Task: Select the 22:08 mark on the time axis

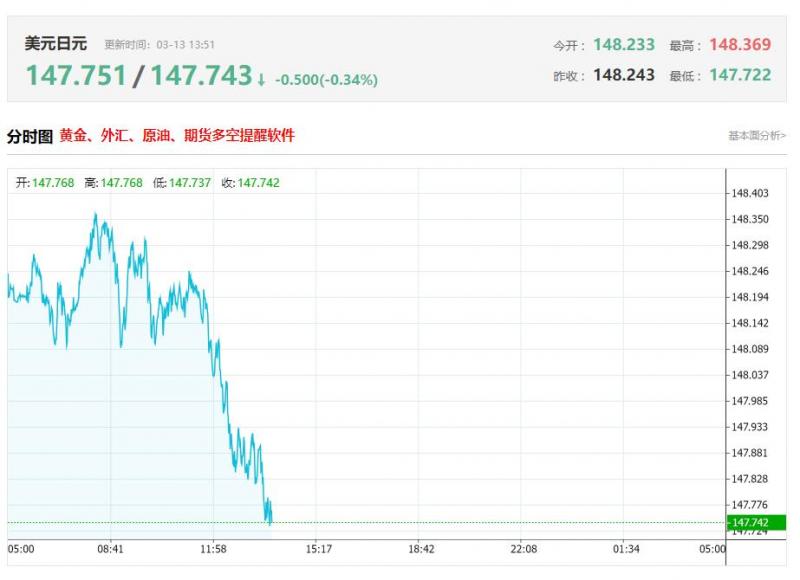Action: (524, 549)
